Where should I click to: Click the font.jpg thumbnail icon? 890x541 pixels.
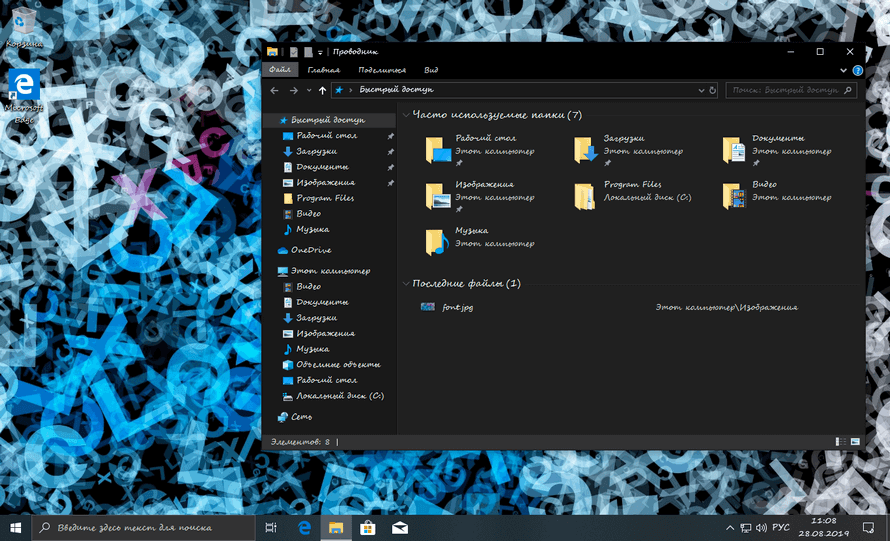point(428,307)
